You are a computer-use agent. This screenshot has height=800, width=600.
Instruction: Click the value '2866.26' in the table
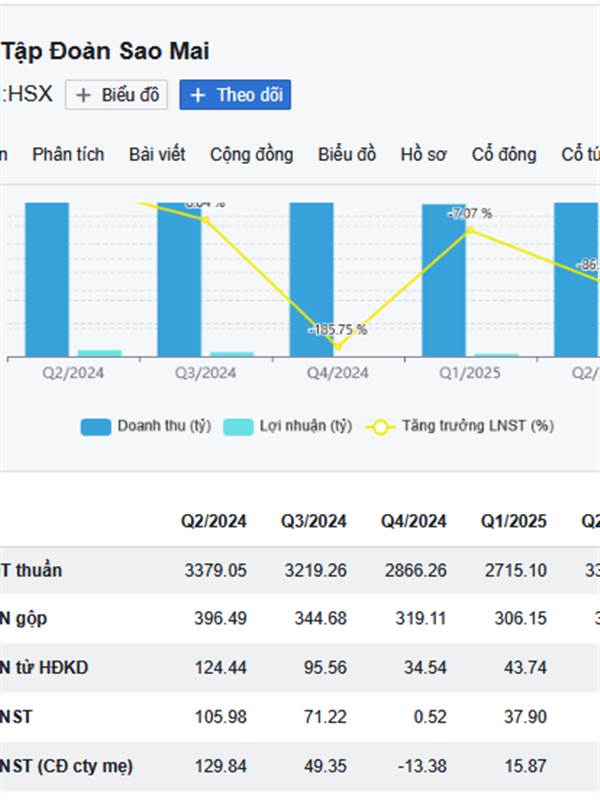(x=416, y=570)
